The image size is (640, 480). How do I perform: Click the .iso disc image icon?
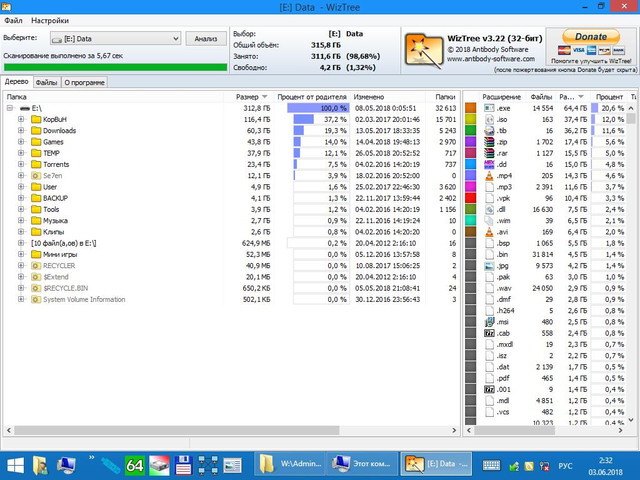pyautogui.click(x=489, y=120)
